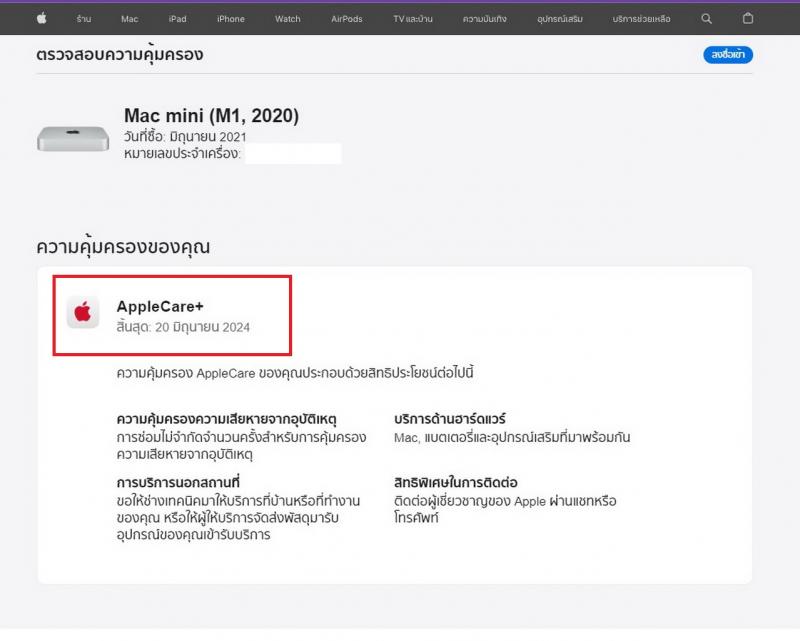
Task: Open the AirPods navigation item
Action: point(347,19)
